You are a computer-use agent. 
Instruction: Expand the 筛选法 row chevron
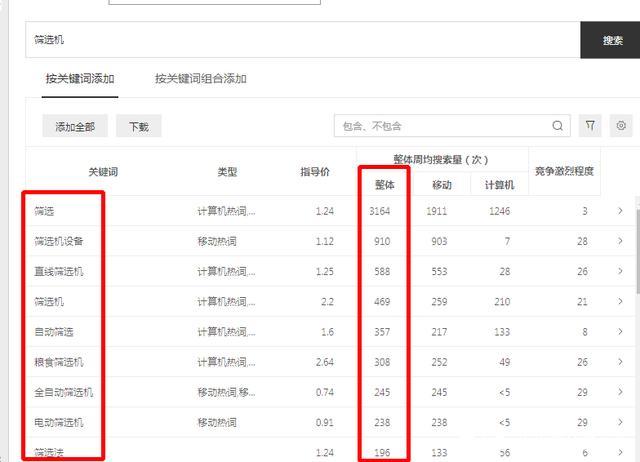[x=620, y=452]
